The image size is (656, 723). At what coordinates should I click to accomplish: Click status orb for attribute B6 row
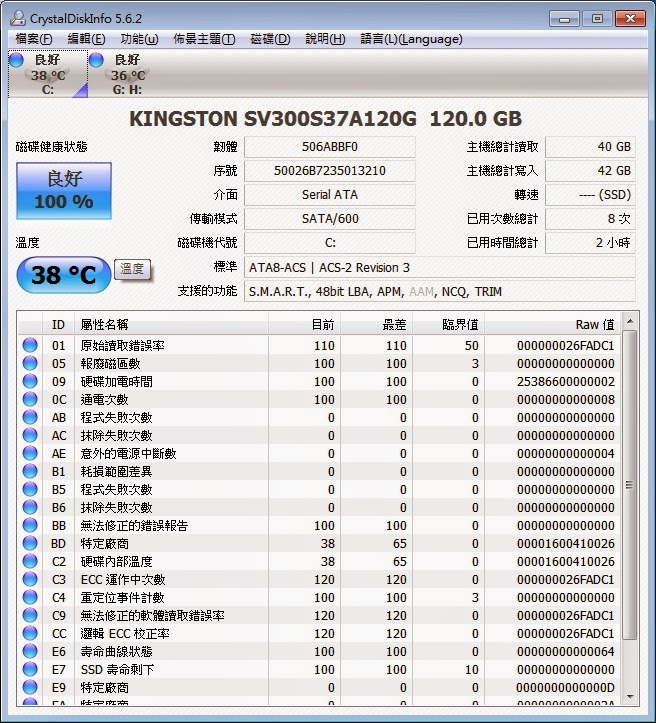point(30,507)
